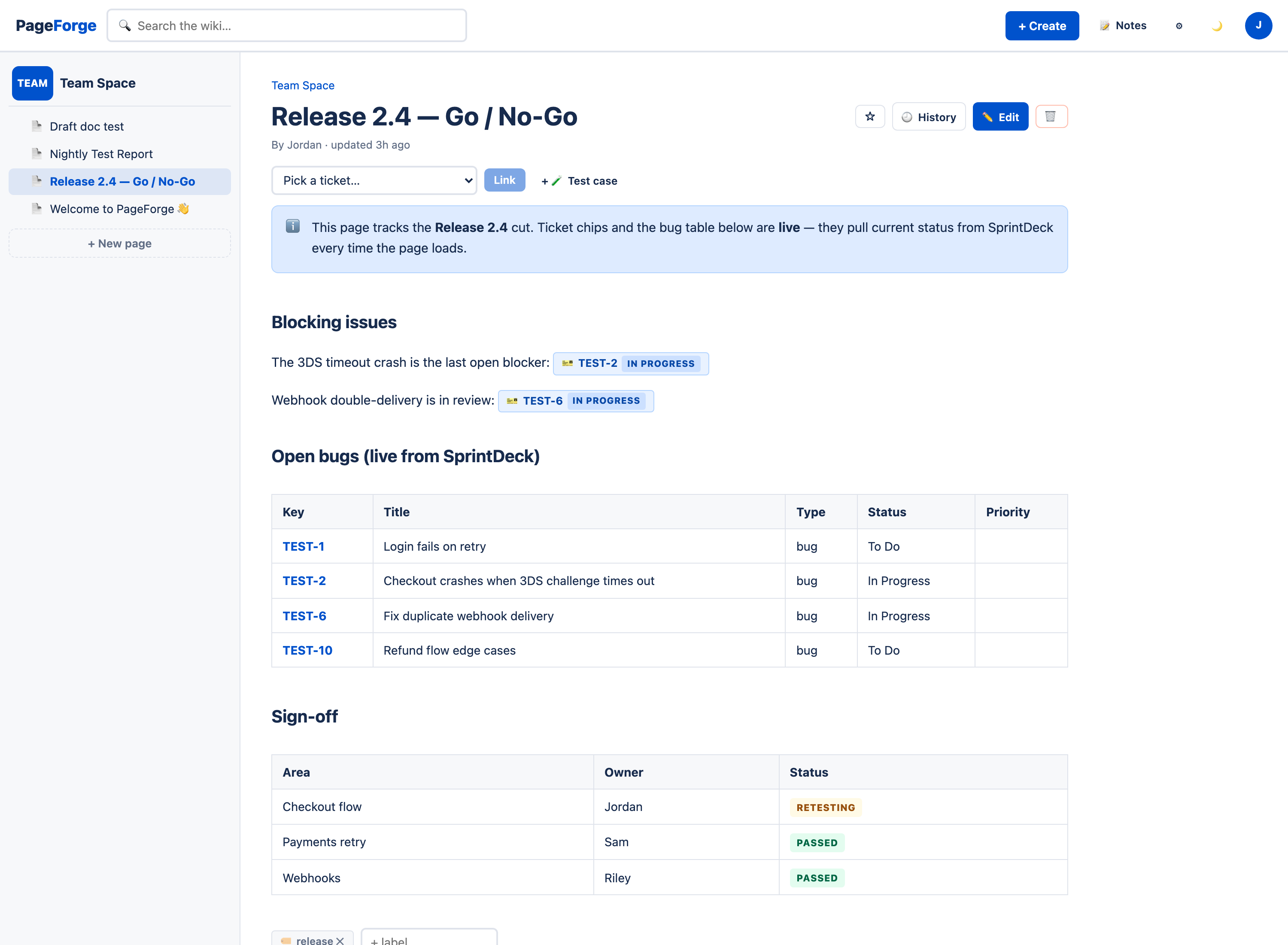Open Notes from the top bar
The width and height of the screenshot is (1288, 945).
1123,26
